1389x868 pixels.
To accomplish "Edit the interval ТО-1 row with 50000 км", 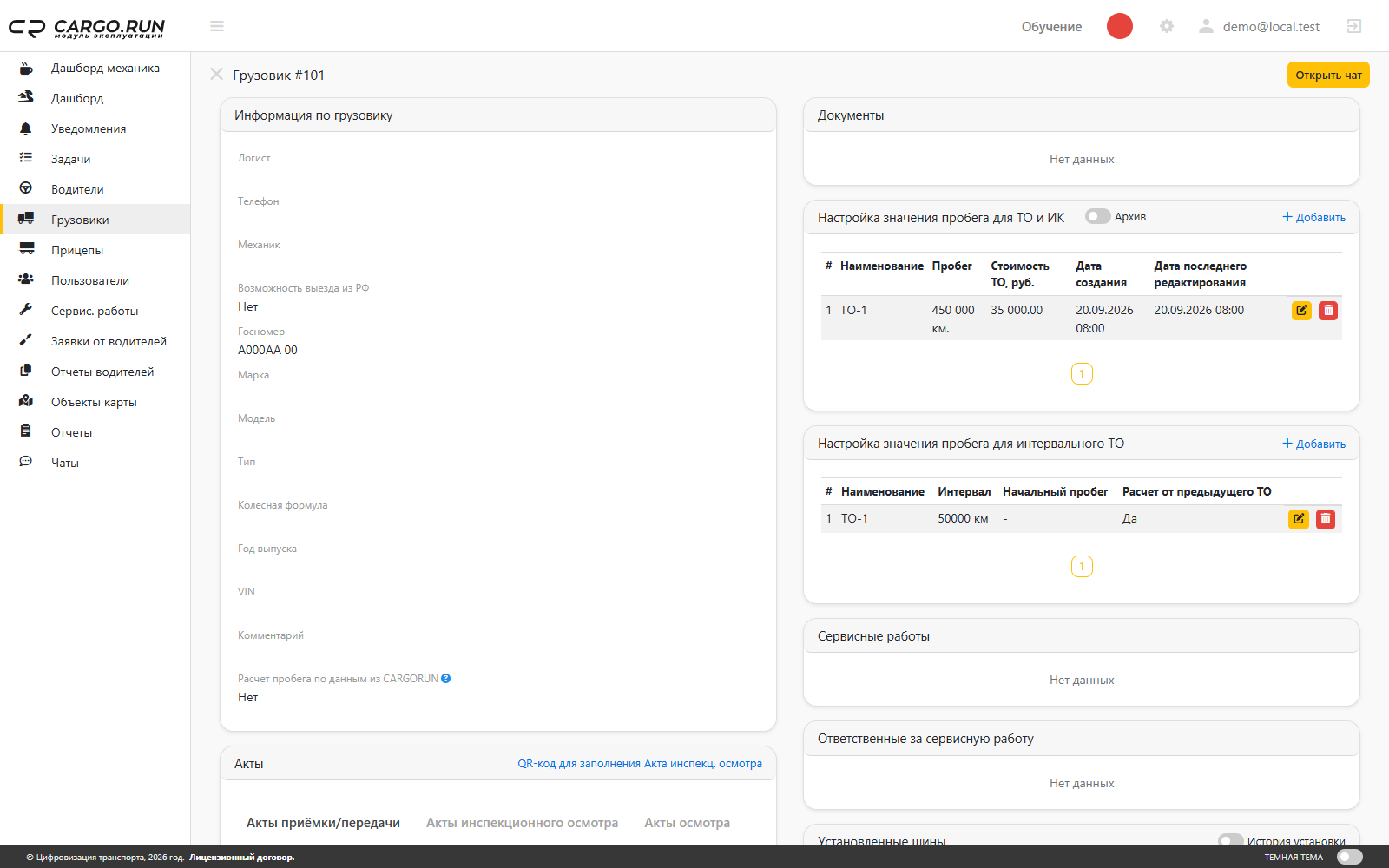I will (x=1299, y=519).
